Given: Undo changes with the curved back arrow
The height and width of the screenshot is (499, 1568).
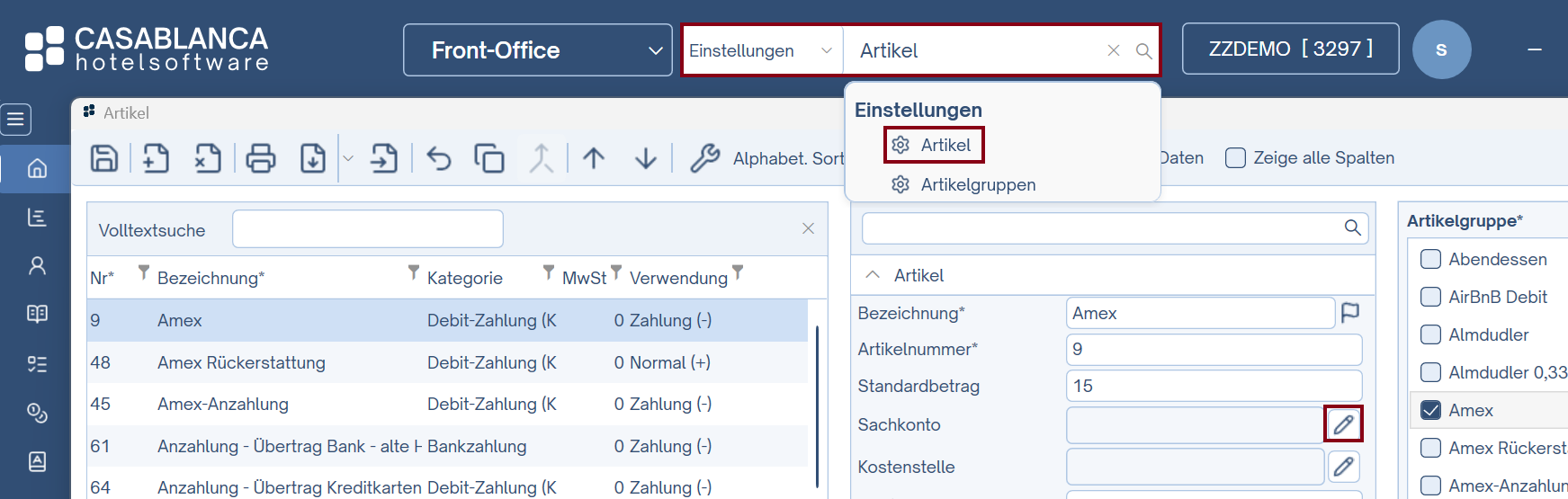Looking at the screenshot, I should click(438, 158).
